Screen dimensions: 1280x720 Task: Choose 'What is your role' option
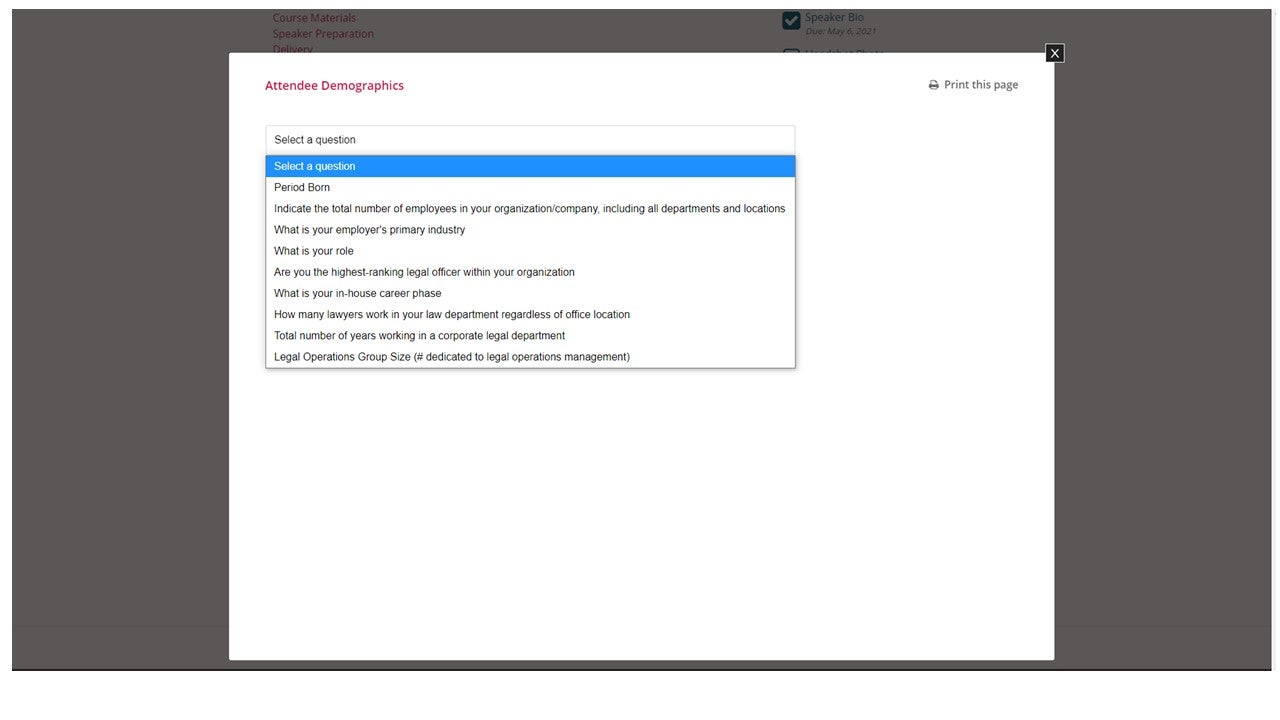point(313,251)
